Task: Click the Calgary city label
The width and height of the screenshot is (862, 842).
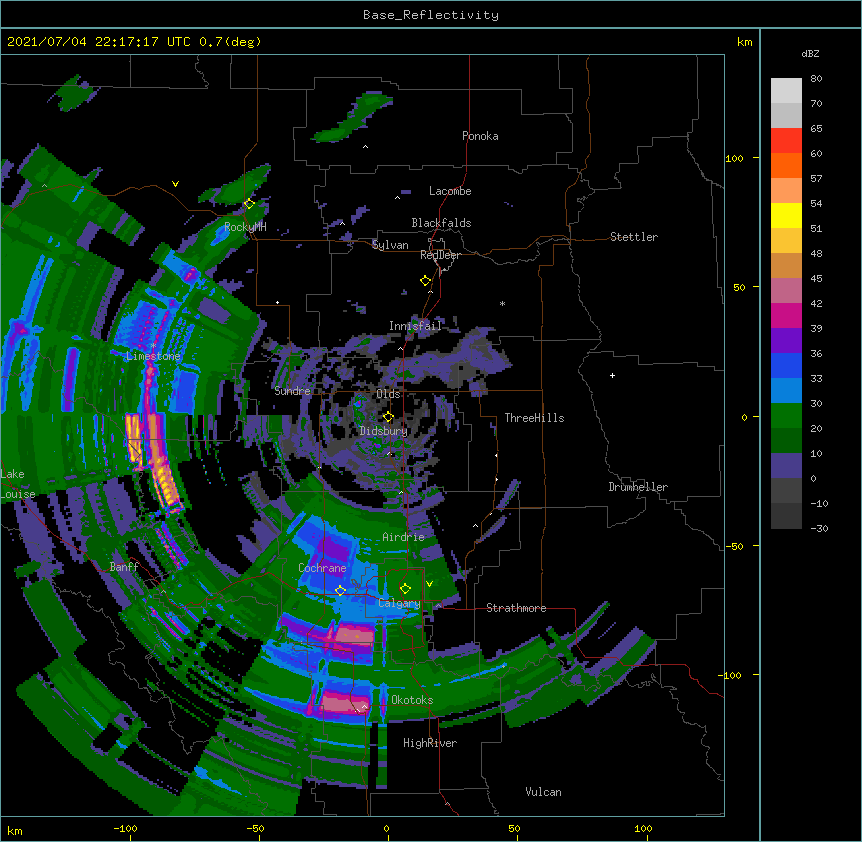Action: [399, 603]
